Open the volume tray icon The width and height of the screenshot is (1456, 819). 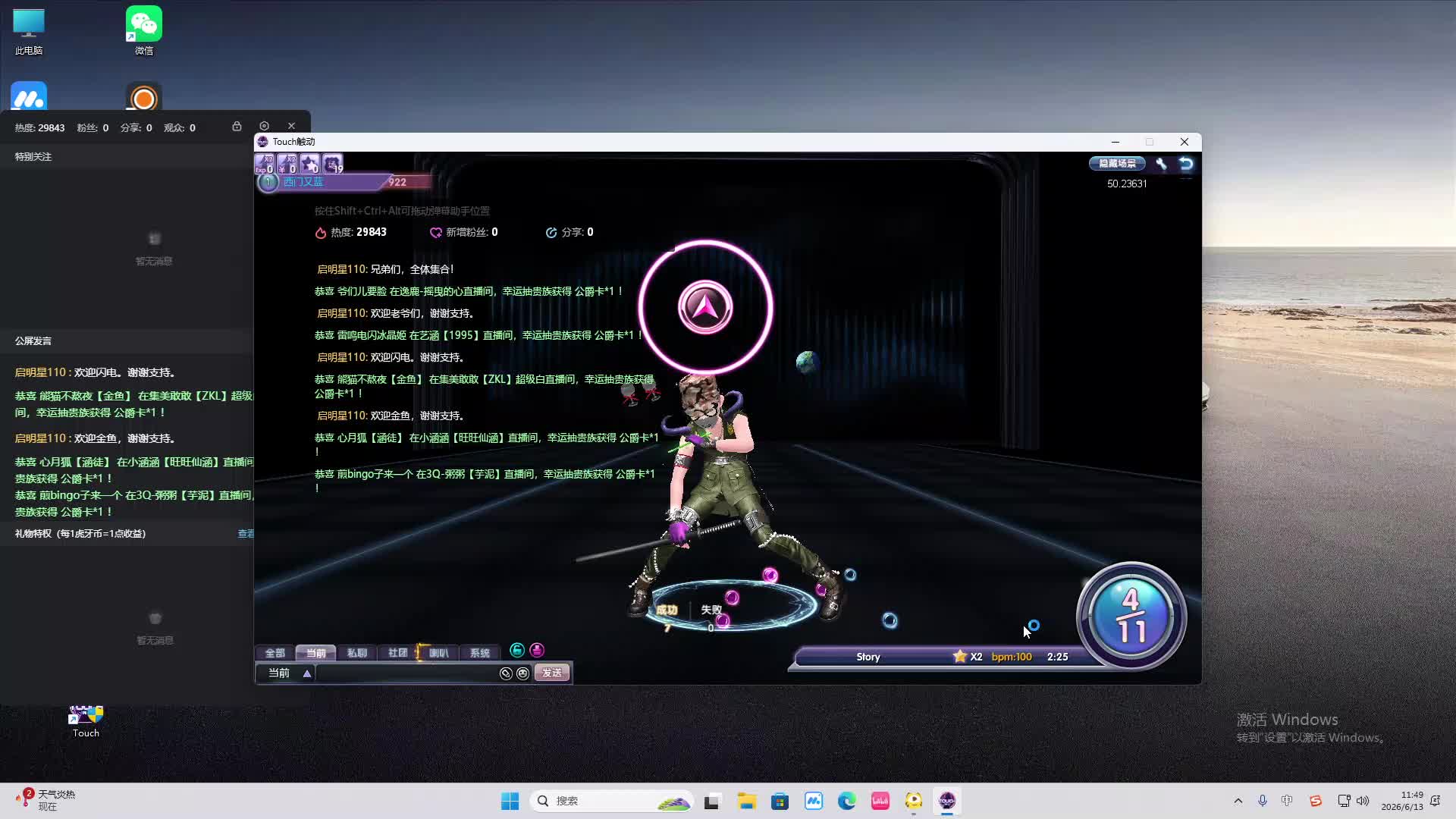click(1363, 801)
